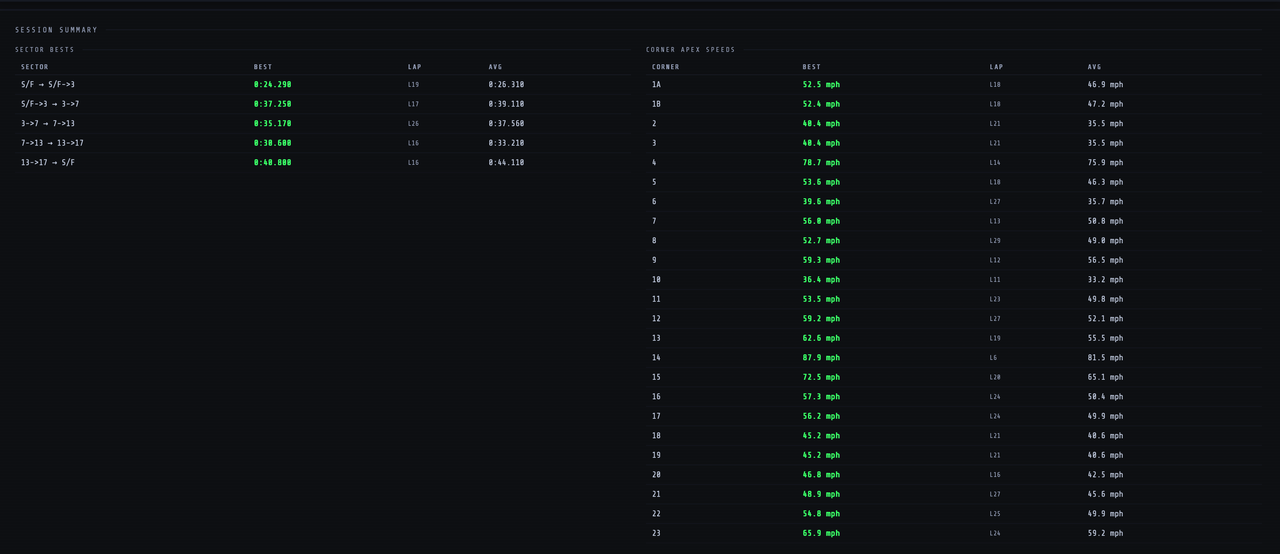
Task: Click the Corner column header
Action: tap(666, 67)
